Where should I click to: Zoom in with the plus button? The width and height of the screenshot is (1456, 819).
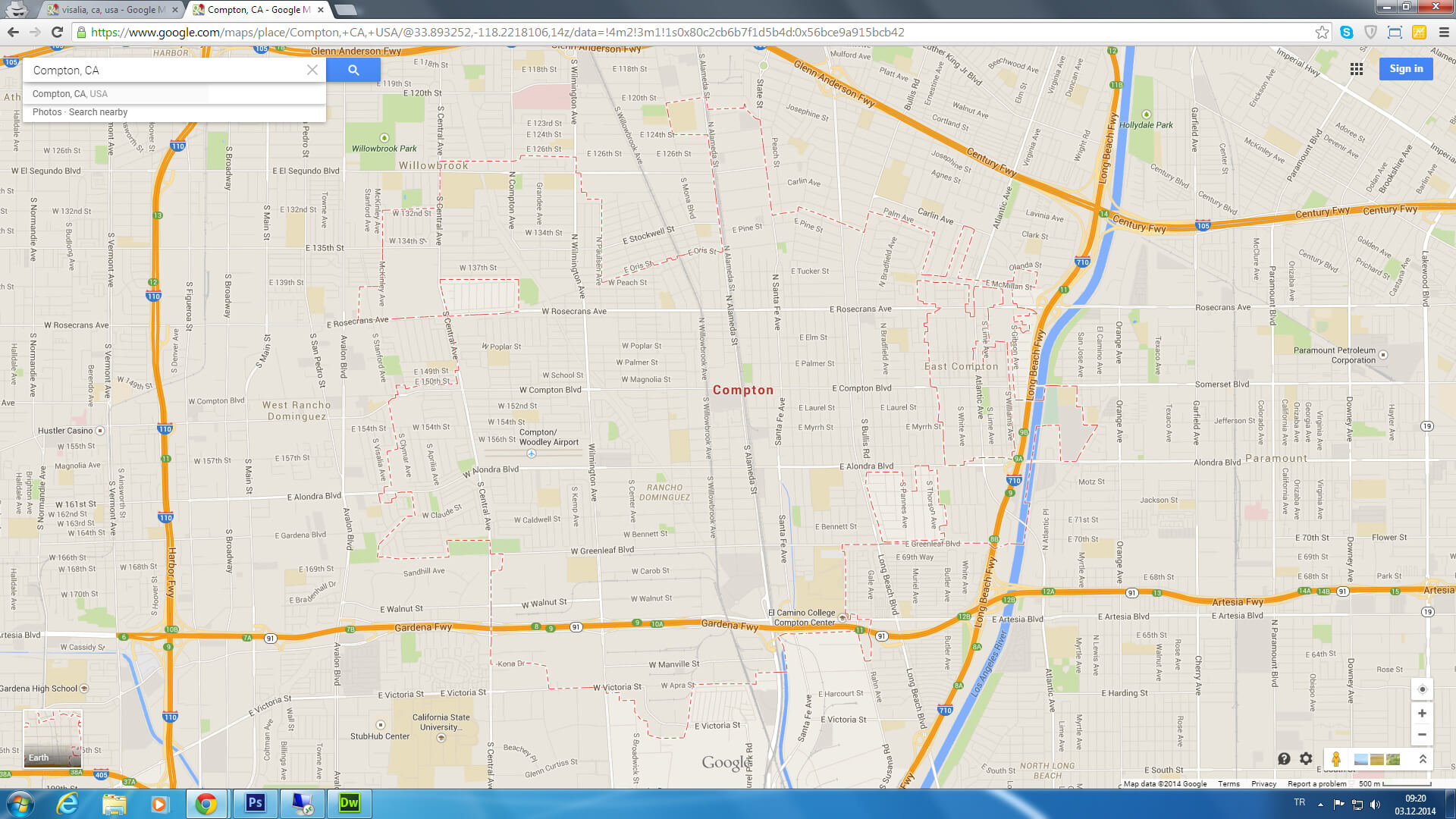pos(1422,714)
